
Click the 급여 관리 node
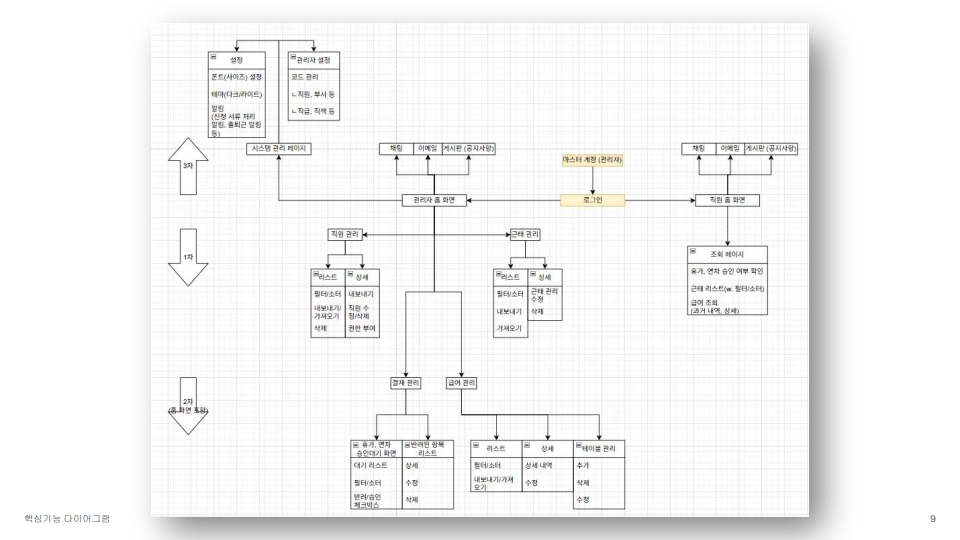pyautogui.click(x=461, y=383)
